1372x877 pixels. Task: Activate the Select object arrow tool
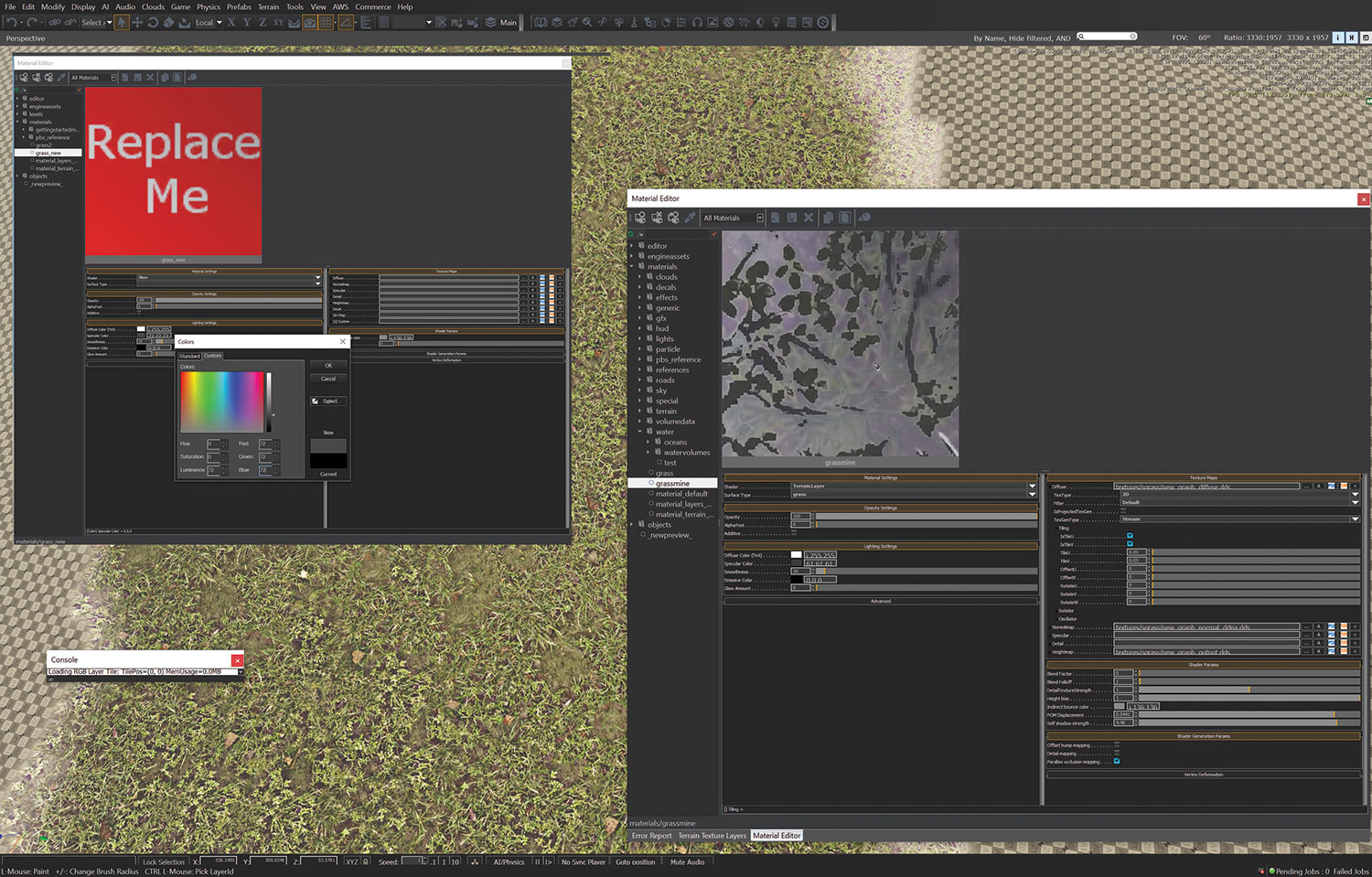pos(122,22)
